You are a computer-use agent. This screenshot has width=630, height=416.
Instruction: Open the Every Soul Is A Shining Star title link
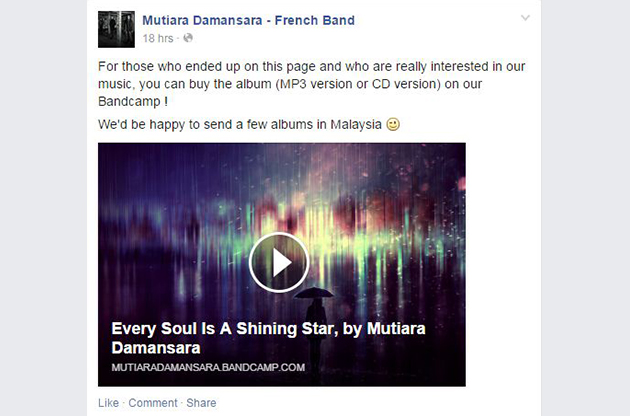click(x=268, y=338)
